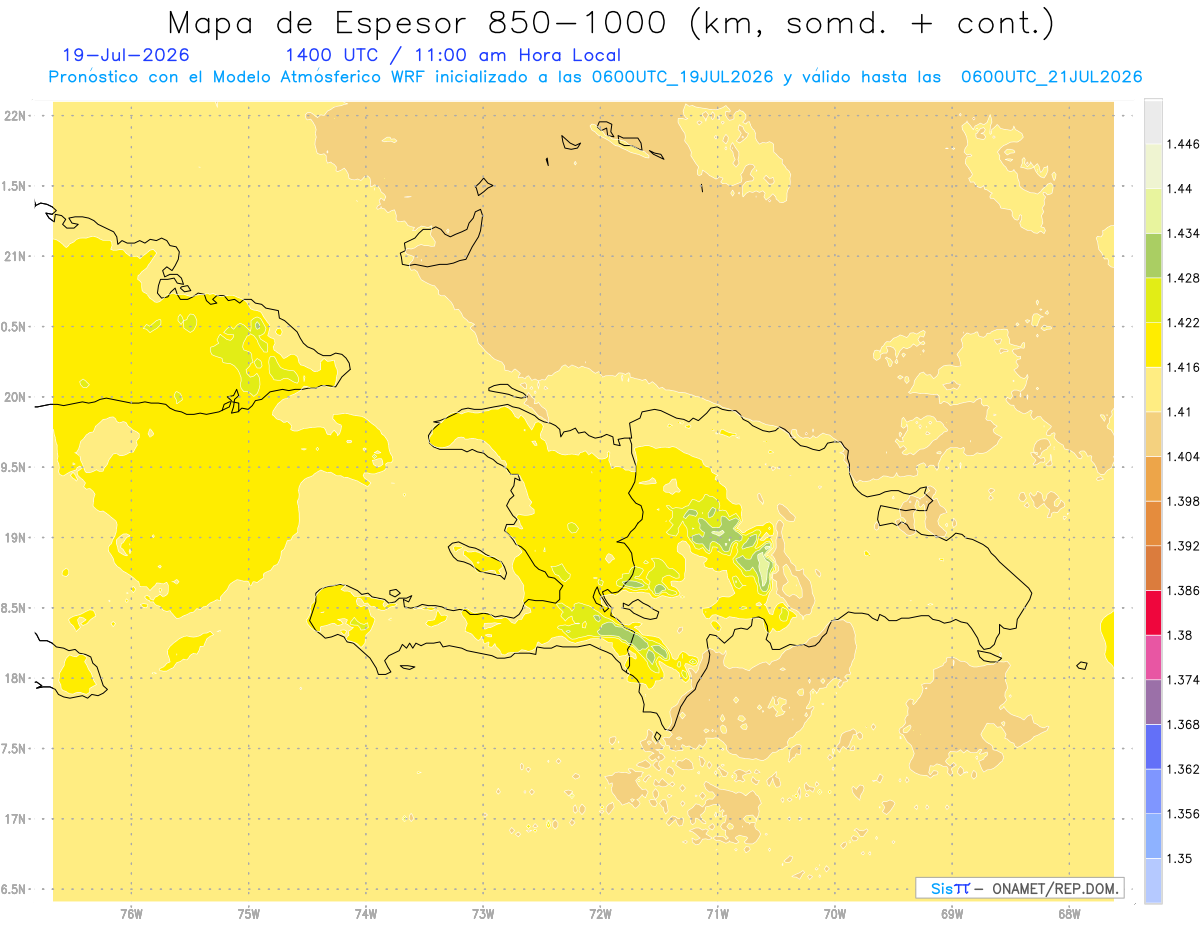Viewport: 1200px width, 927px height.
Task: Click the latitude label '18N'
Action: 15,678
